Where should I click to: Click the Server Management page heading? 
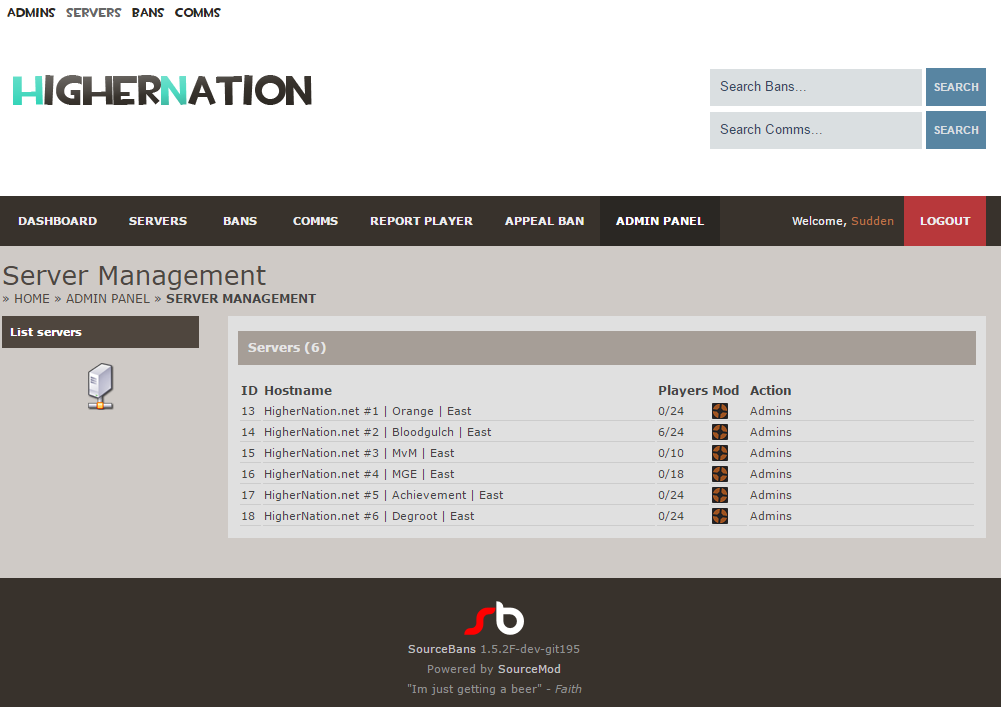click(134, 276)
